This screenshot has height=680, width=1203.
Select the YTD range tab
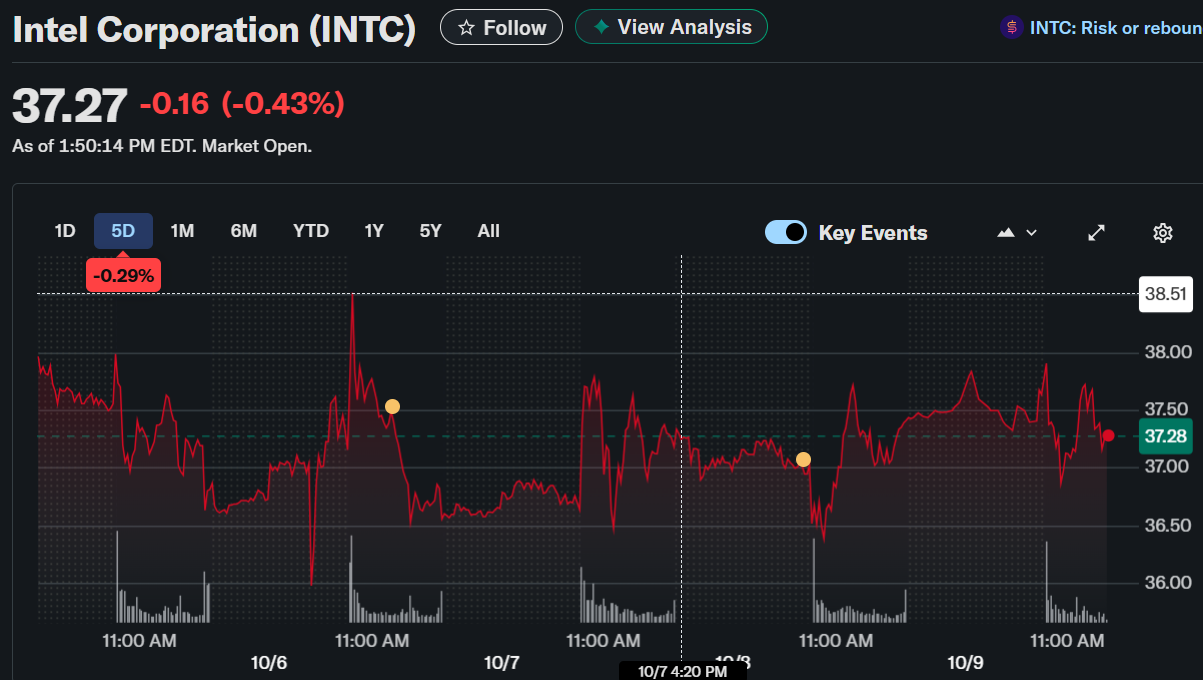(311, 231)
